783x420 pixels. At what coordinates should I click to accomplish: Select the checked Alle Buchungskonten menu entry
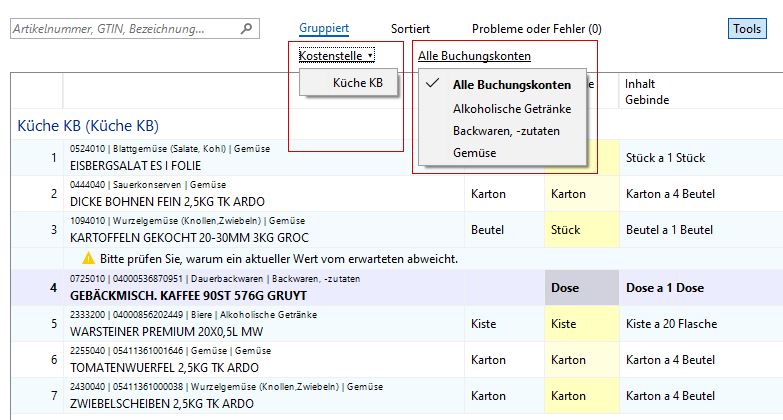click(511, 85)
